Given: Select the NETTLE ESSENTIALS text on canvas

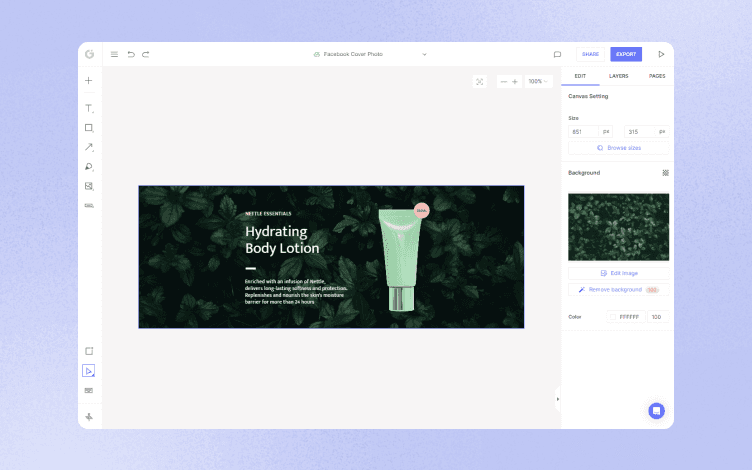Looking at the screenshot, I should 268,214.
